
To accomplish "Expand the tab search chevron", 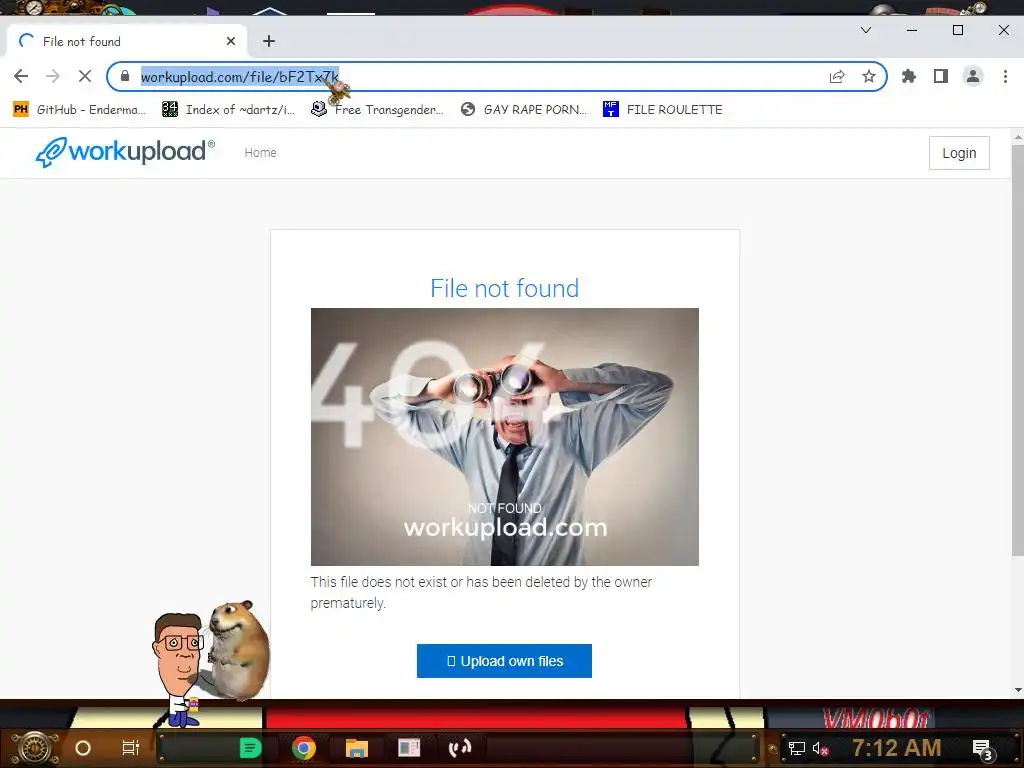I will (866, 30).
